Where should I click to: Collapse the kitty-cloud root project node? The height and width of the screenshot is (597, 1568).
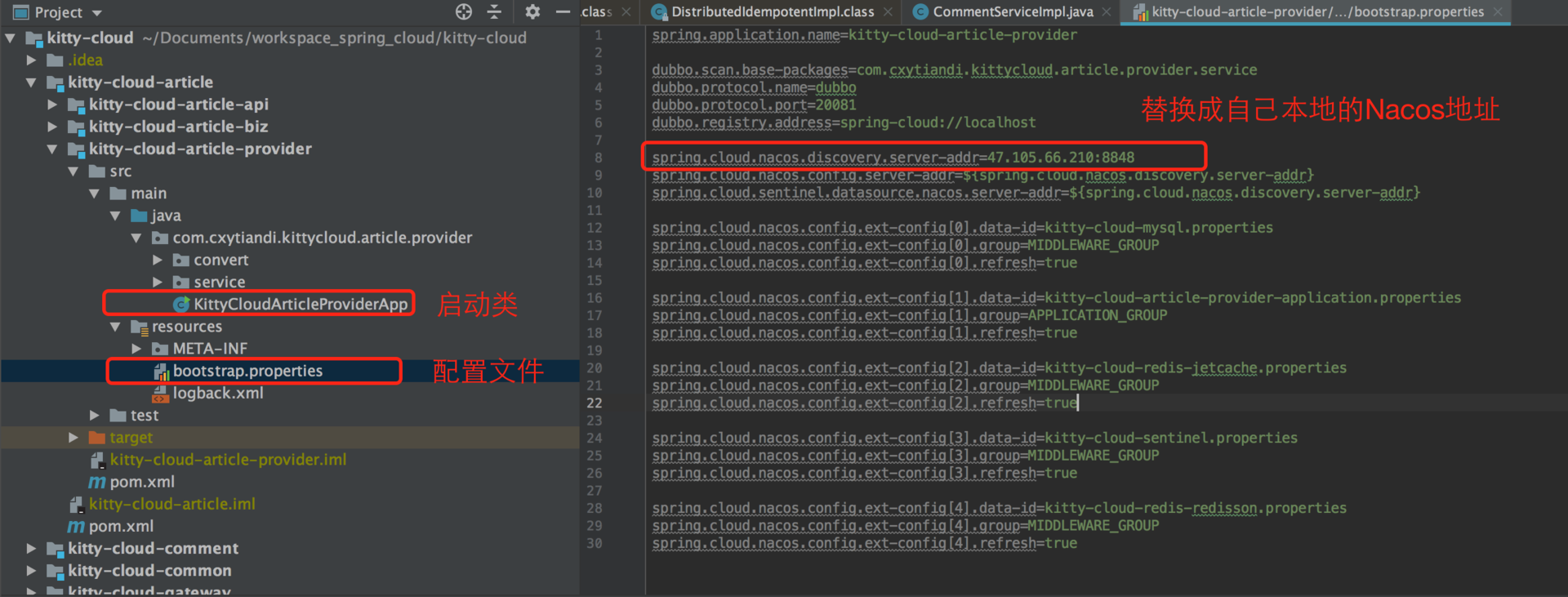pos(11,38)
